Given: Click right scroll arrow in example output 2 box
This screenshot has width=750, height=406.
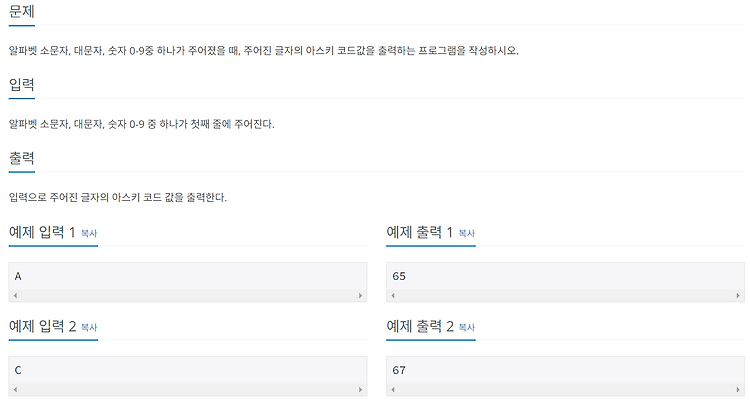Looking at the screenshot, I should (738, 390).
